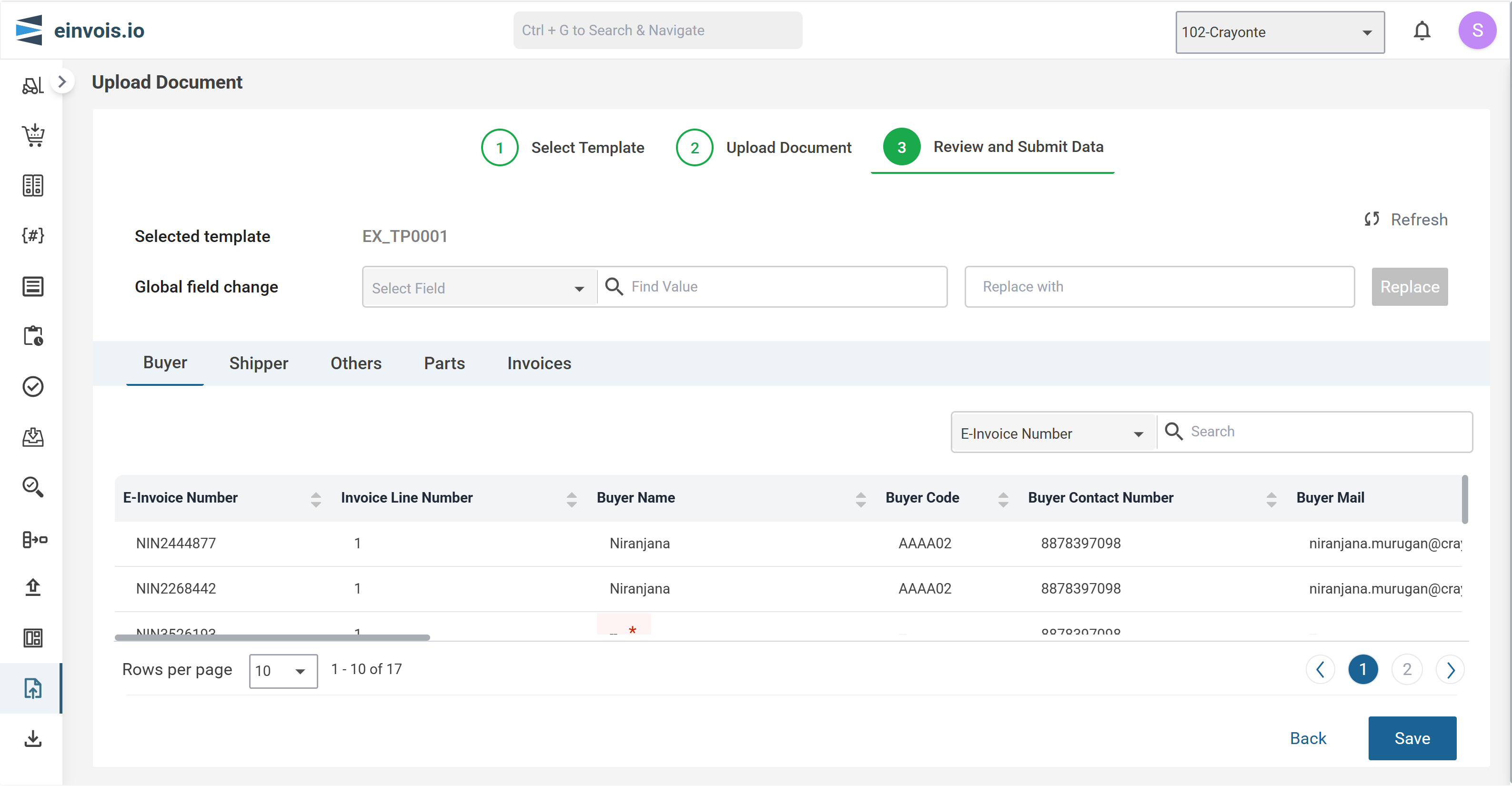
Task: Go to previous page arrow
Action: tap(1320, 670)
